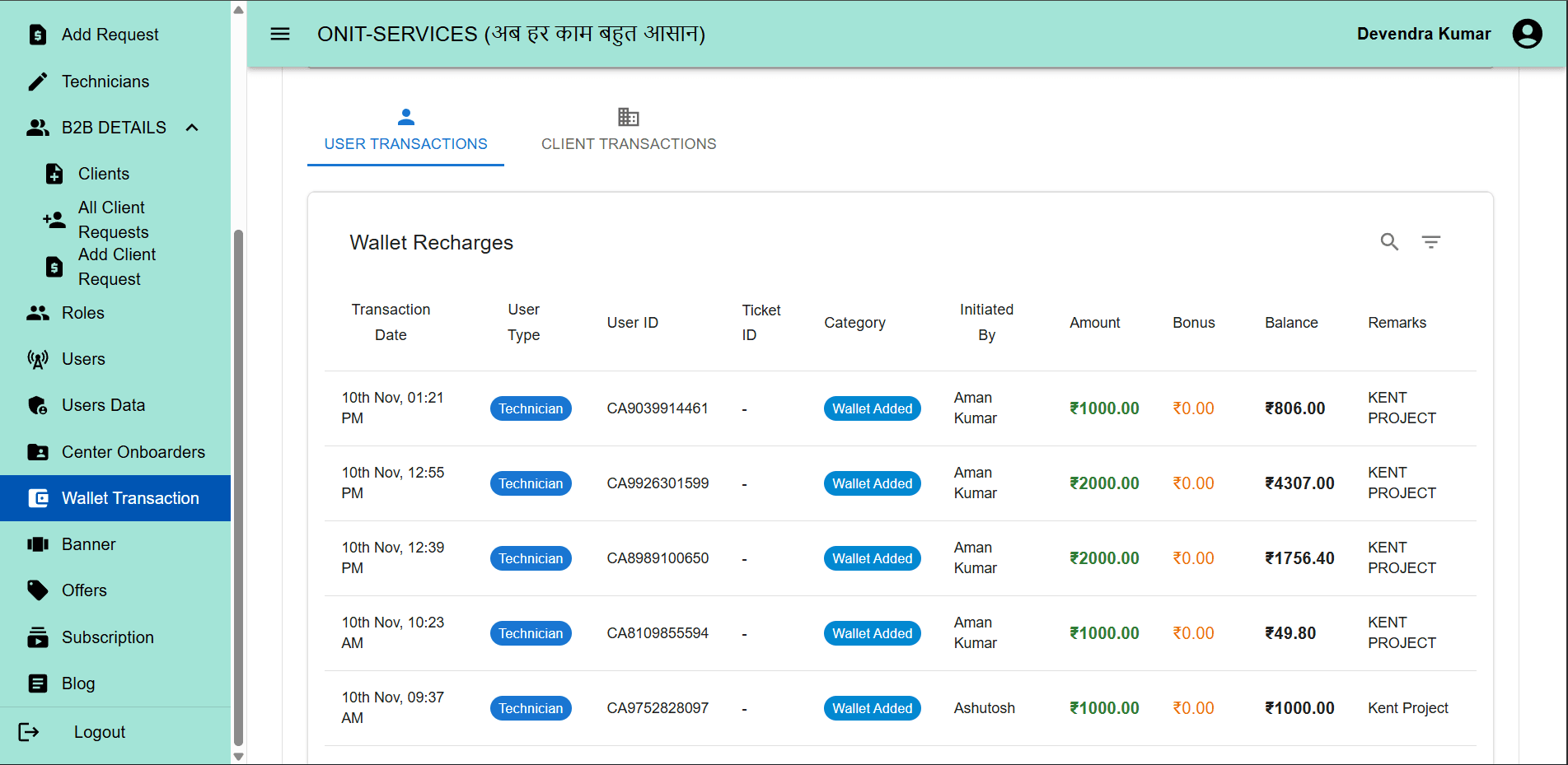Screen dimensions: 1568x765
Task: Click ONIT-SERVICES header title
Action: (511, 34)
